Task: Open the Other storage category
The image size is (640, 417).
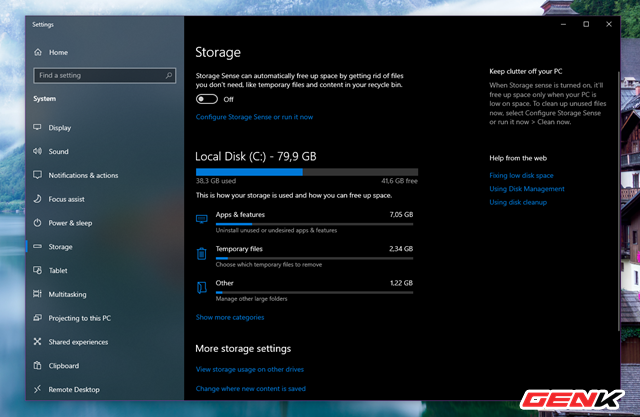Action: (224, 284)
